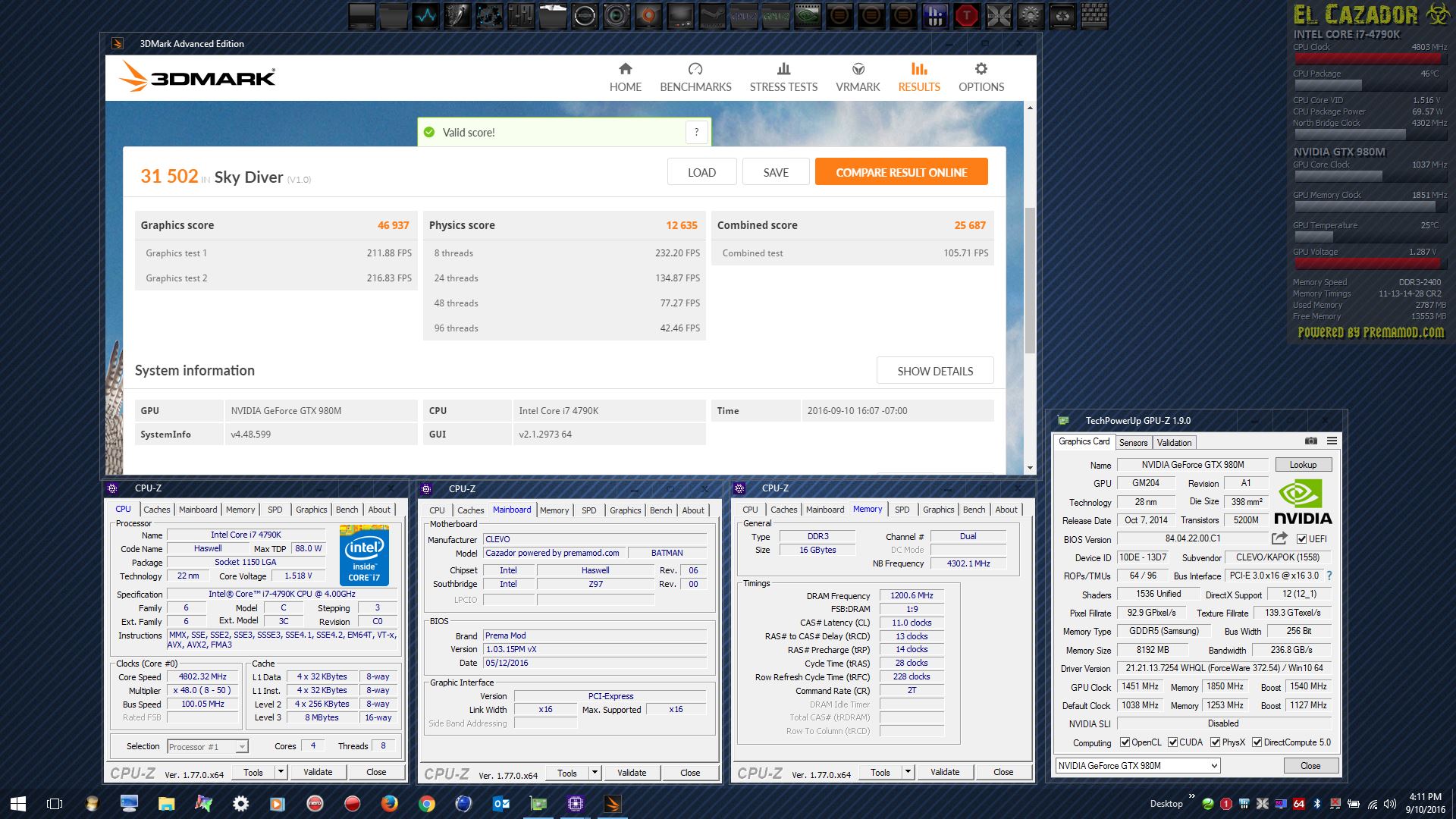Take a GPU-Z screenshot with camera icon
Screen dimensions: 1456x819
pyautogui.click(x=1310, y=441)
